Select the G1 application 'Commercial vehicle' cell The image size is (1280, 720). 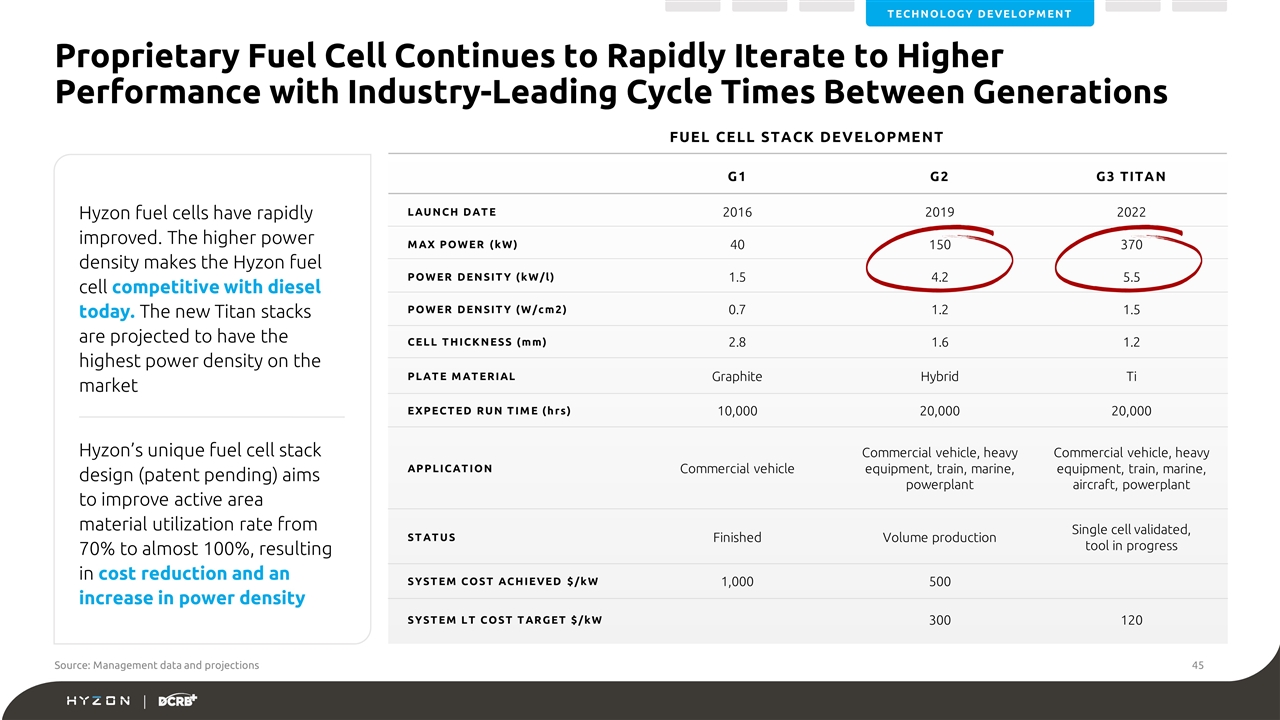point(737,469)
